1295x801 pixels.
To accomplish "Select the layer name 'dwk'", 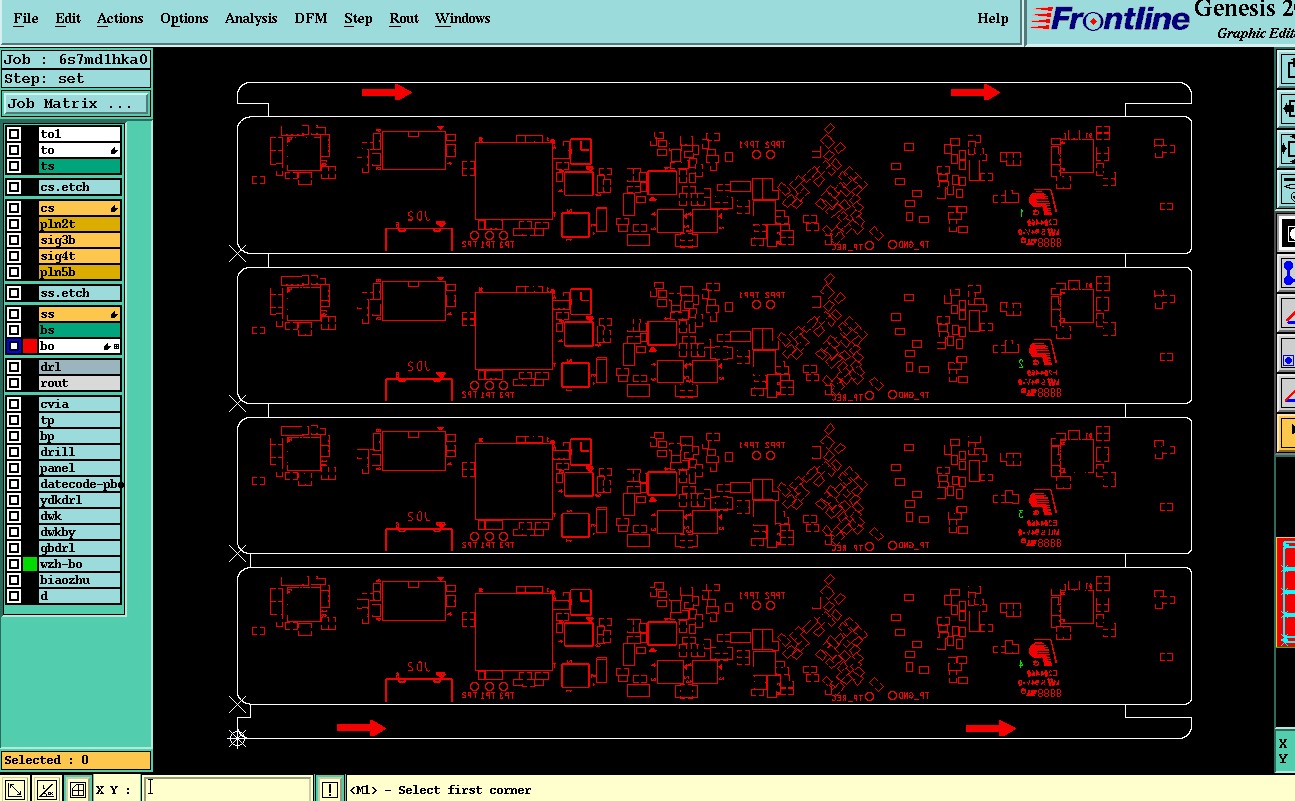I will pyautogui.click(x=79, y=516).
